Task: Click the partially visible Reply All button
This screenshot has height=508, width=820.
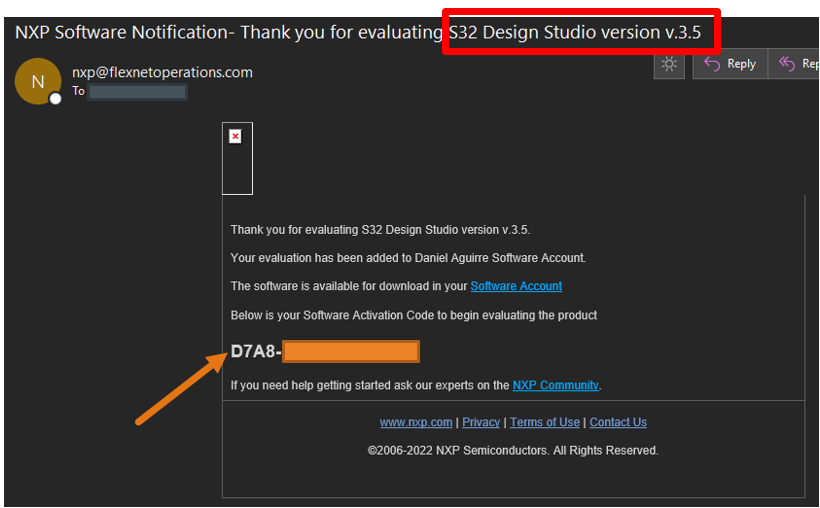Action: point(798,64)
